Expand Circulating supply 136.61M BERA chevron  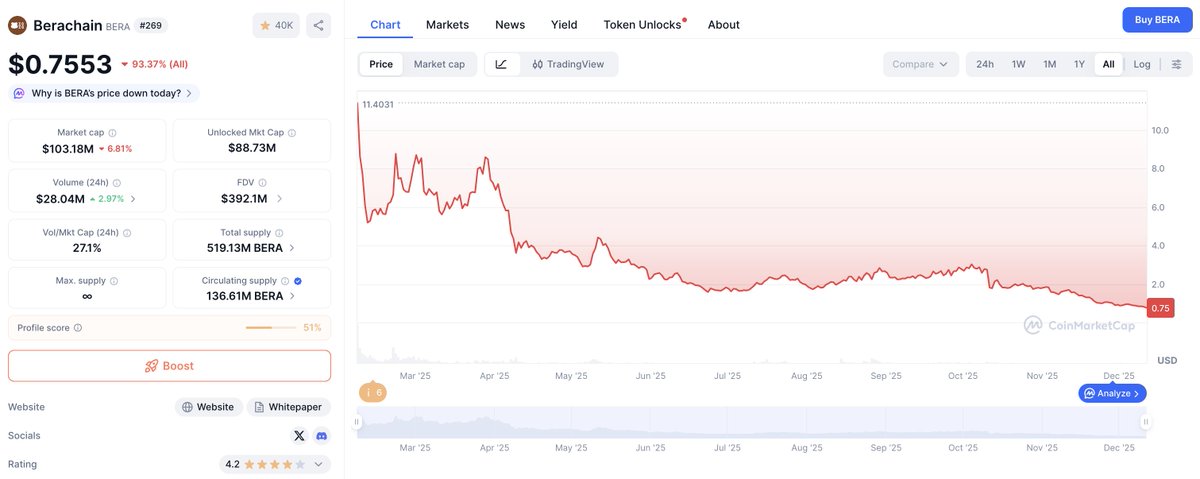(x=292, y=296)
